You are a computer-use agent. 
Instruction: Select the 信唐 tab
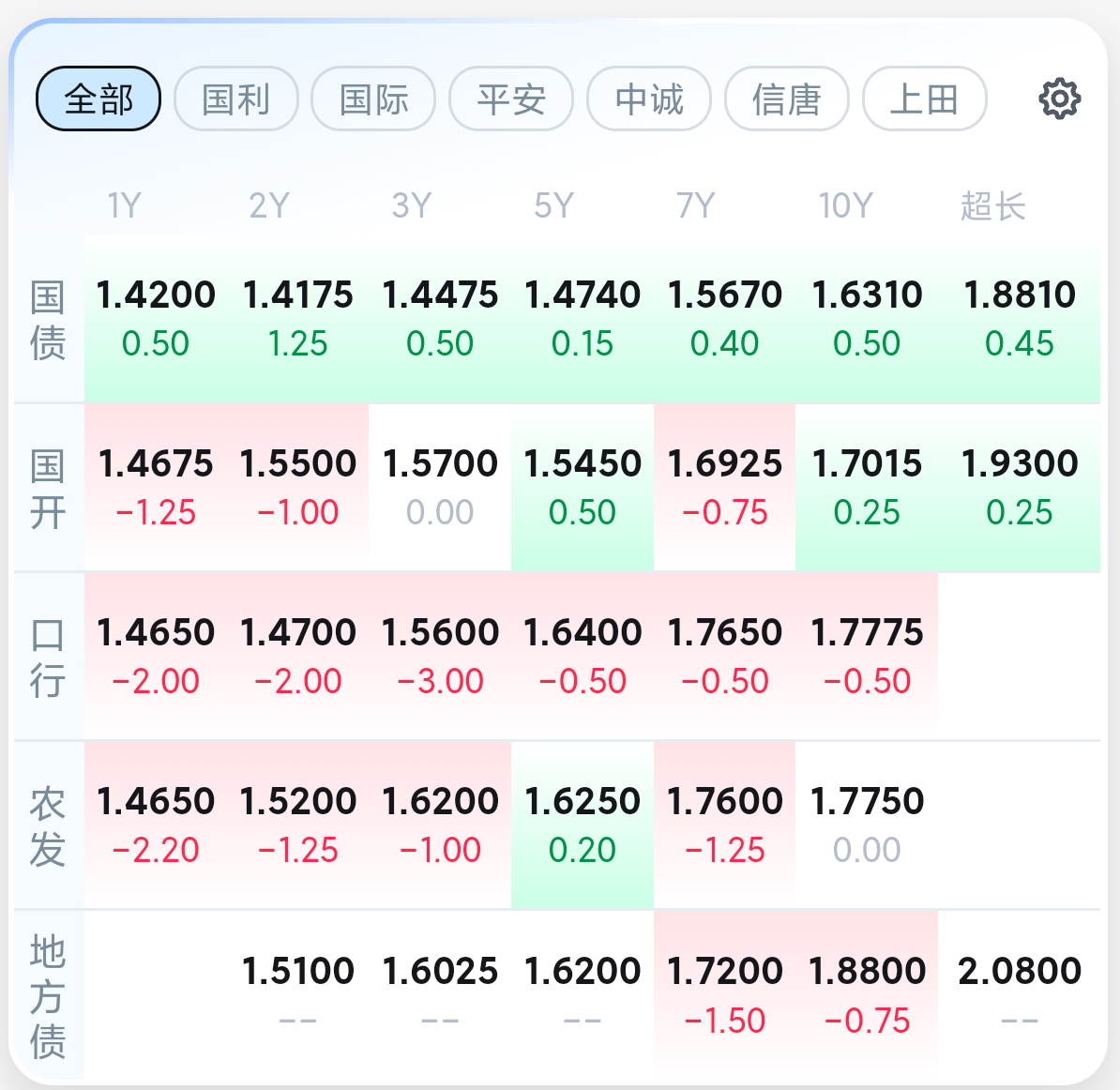point(787,98)
